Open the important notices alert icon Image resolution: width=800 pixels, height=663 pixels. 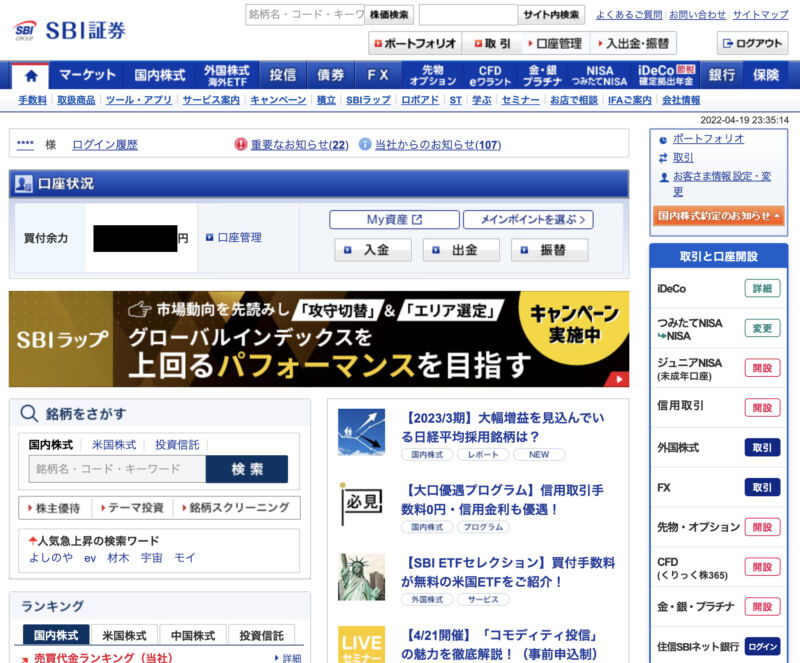point(241,144)
